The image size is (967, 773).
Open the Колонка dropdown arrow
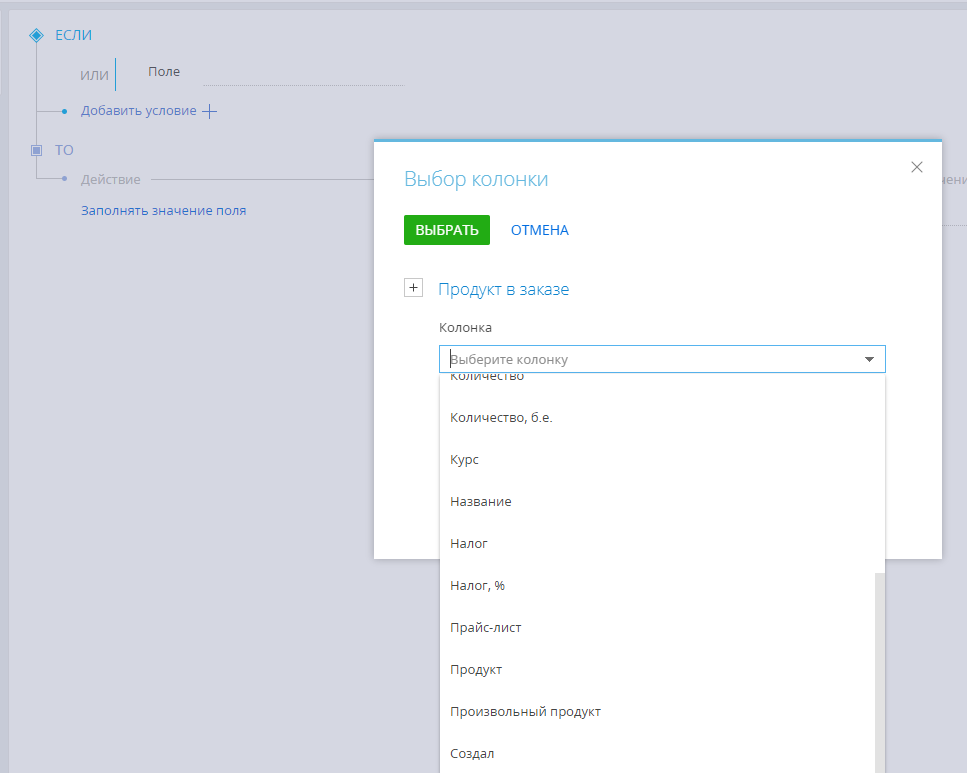(869, 359)
